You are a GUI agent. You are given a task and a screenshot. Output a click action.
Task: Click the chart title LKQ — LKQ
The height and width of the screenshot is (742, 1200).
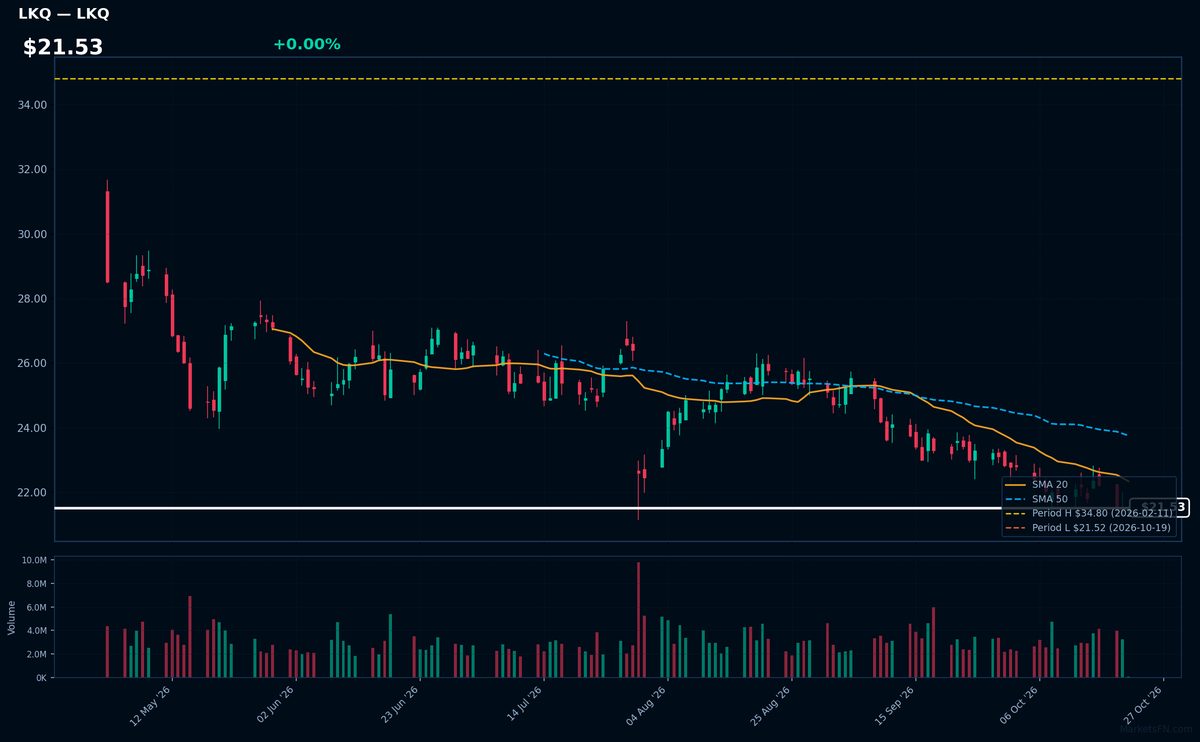pos(64,14)
